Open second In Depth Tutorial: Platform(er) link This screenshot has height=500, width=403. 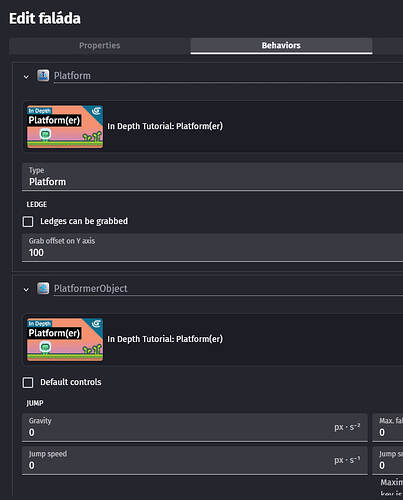point(165,339)
